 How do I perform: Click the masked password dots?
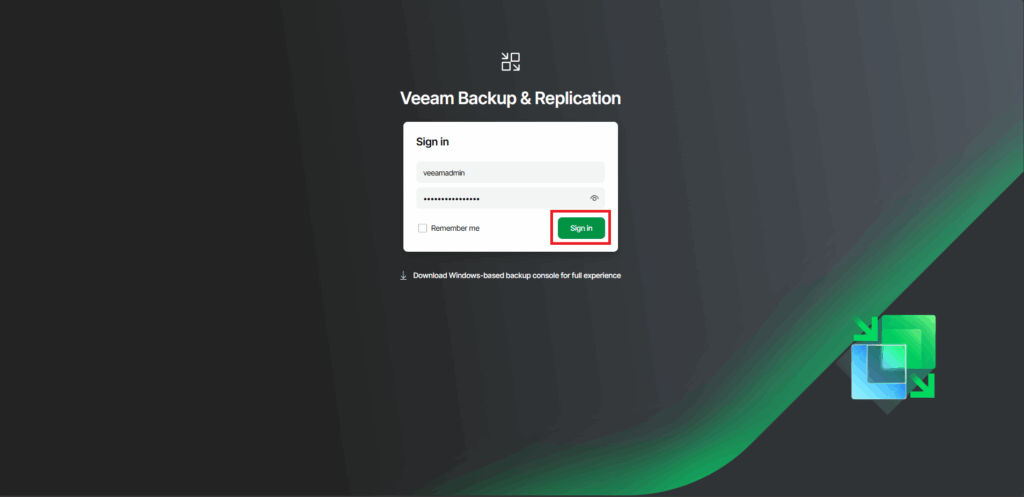pyautogui.click(x=452, y=199)
